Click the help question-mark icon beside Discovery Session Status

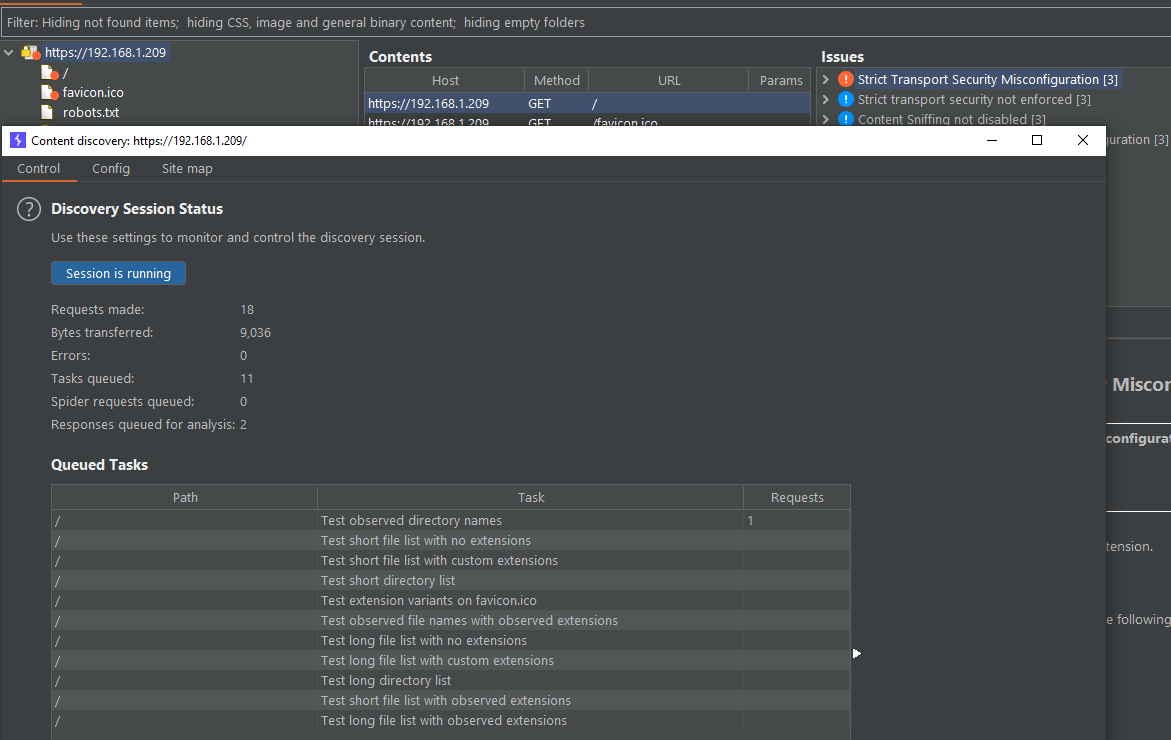(28, 208)
